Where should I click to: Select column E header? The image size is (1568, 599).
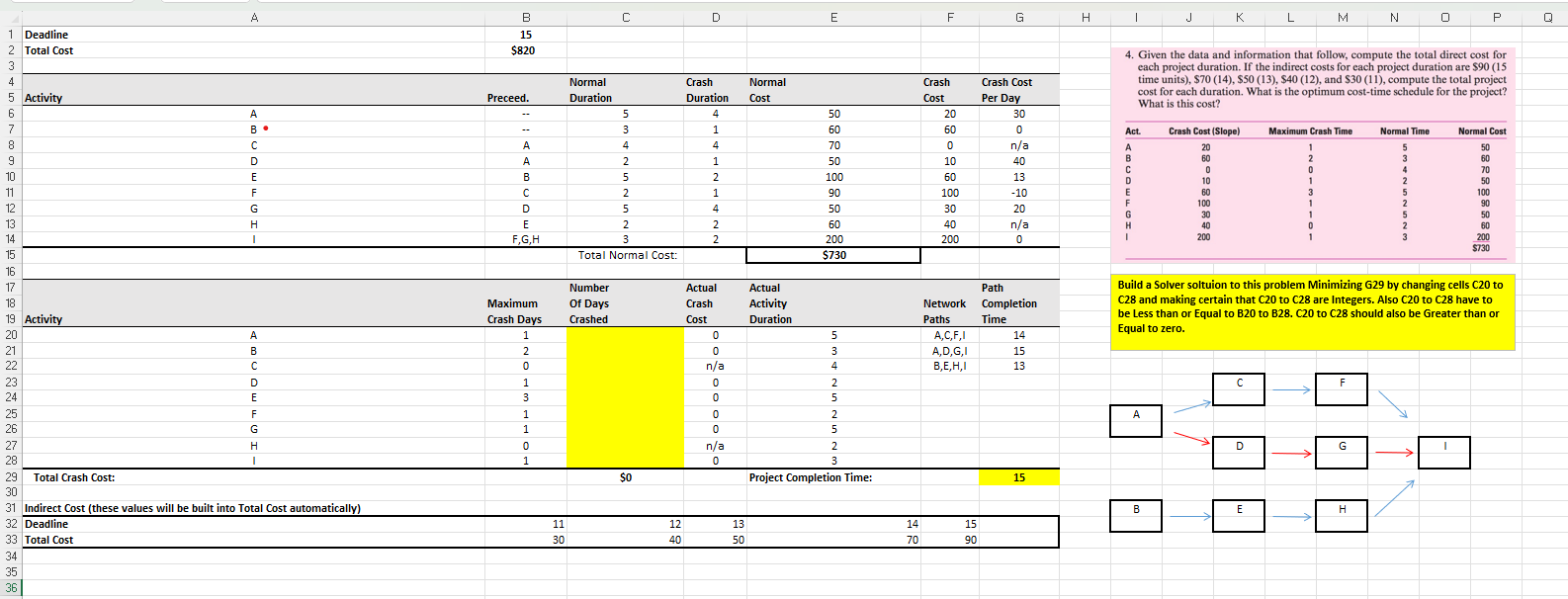click(x=833, y=17)
